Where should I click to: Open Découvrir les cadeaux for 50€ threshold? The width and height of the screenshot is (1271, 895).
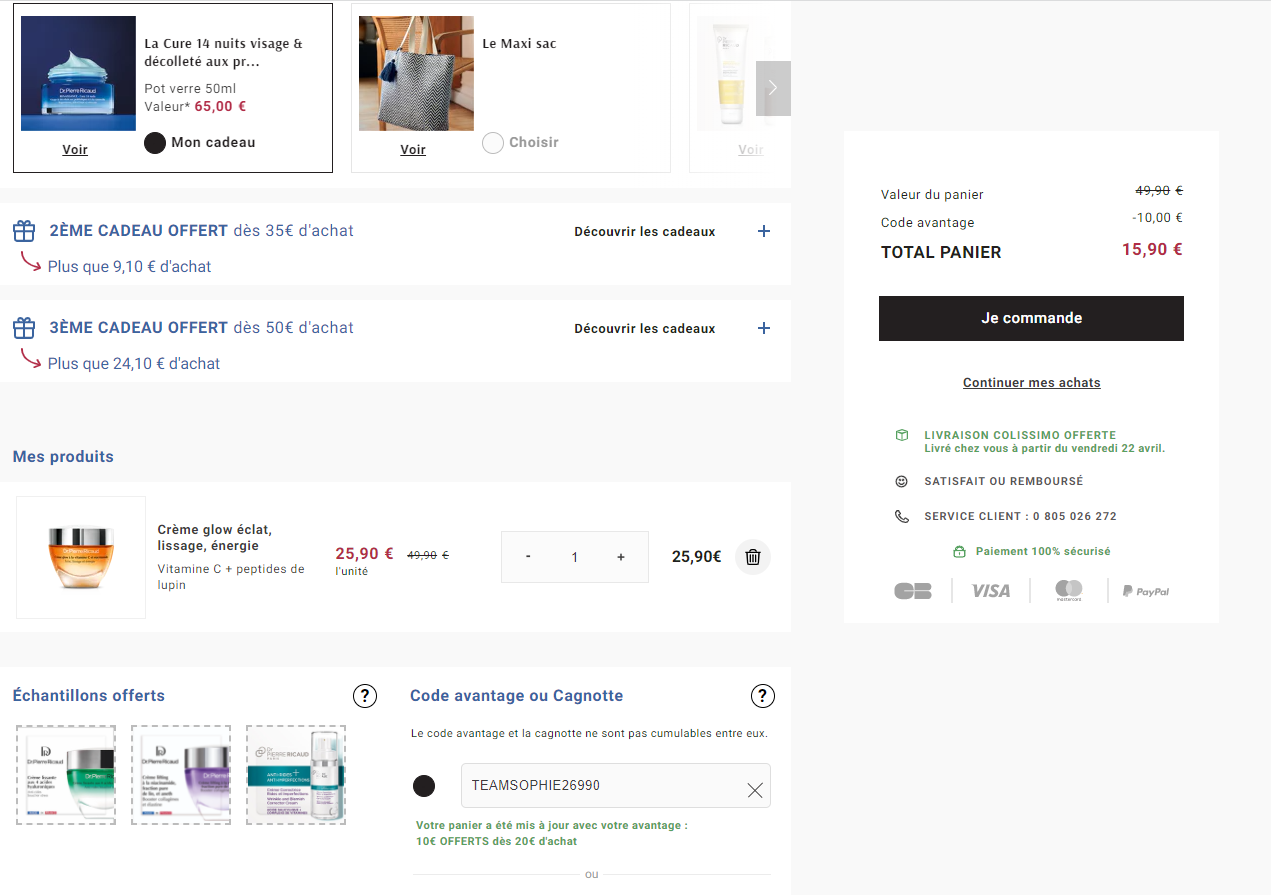pos(645,328)
